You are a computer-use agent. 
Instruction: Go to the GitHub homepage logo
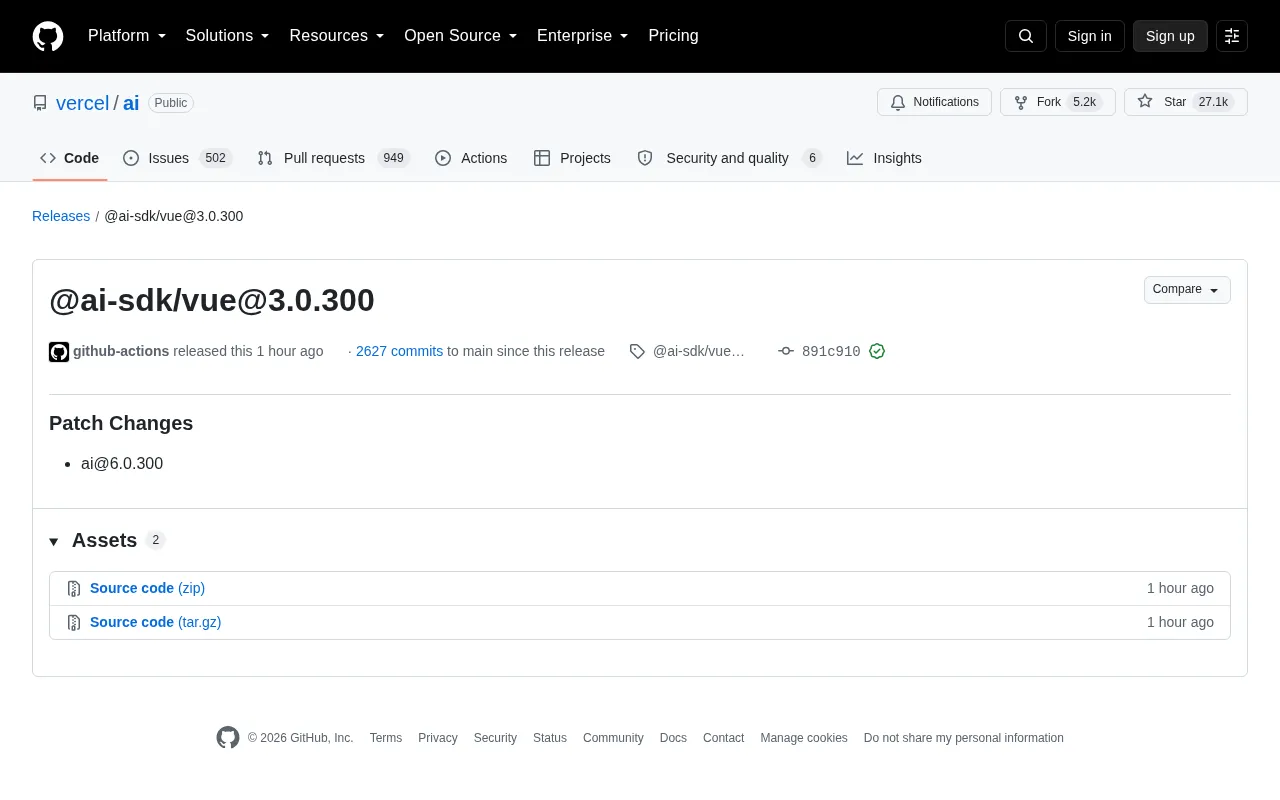point(48,36)
